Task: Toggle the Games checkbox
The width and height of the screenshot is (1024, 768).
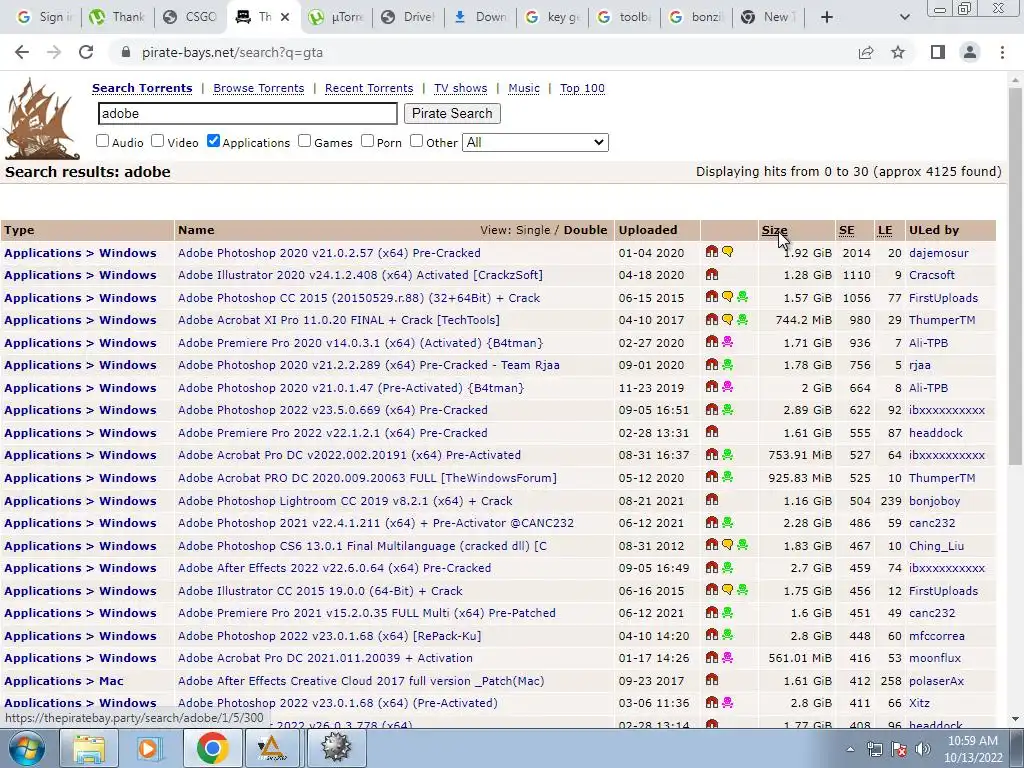Action: pyautogui.click(x=304, y=141)
